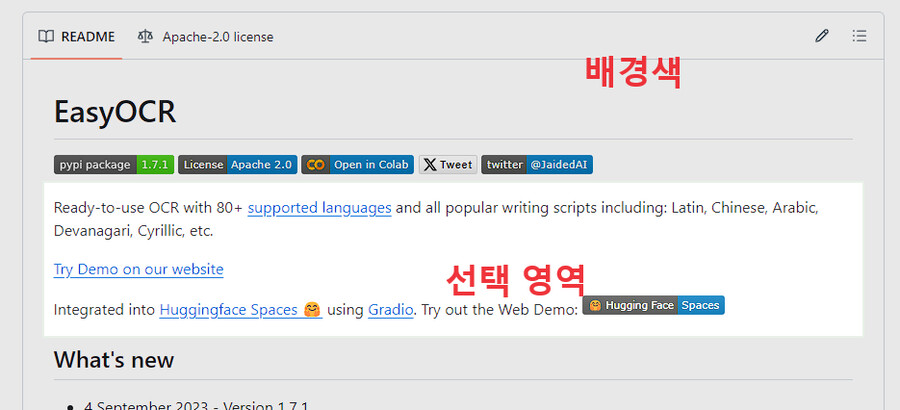Click the pypi package 1.7.1 badge
Viewport: 900px width, 410px height.
(114, 165)
